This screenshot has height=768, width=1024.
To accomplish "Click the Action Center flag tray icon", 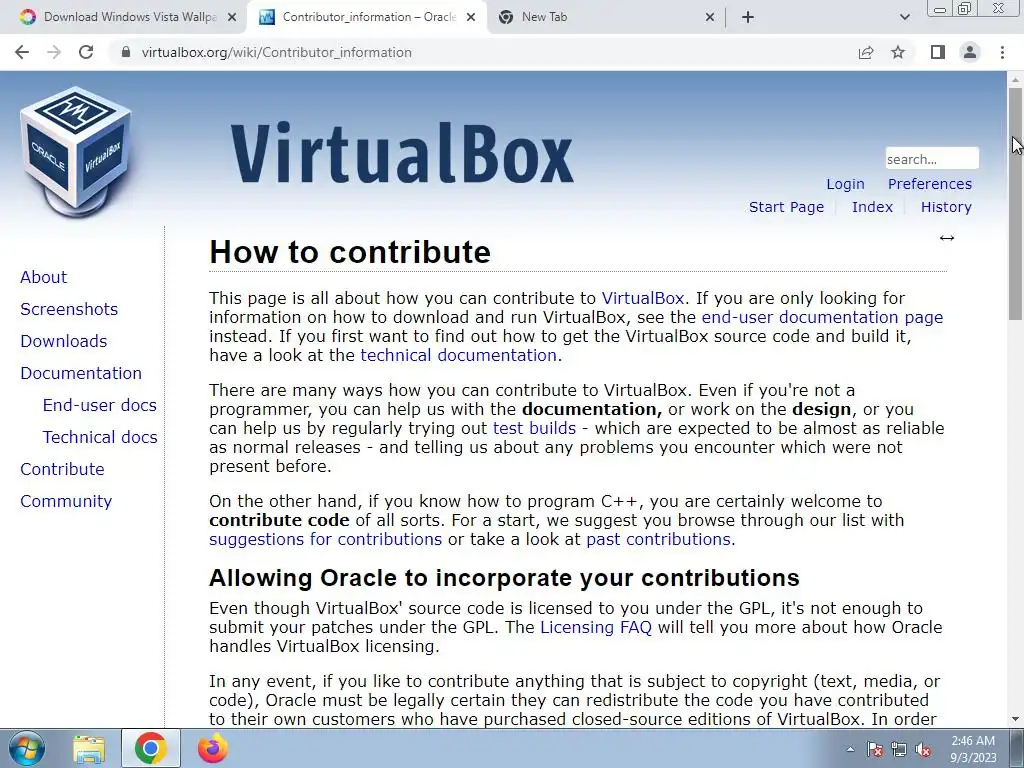I will [x=874, y=749].
